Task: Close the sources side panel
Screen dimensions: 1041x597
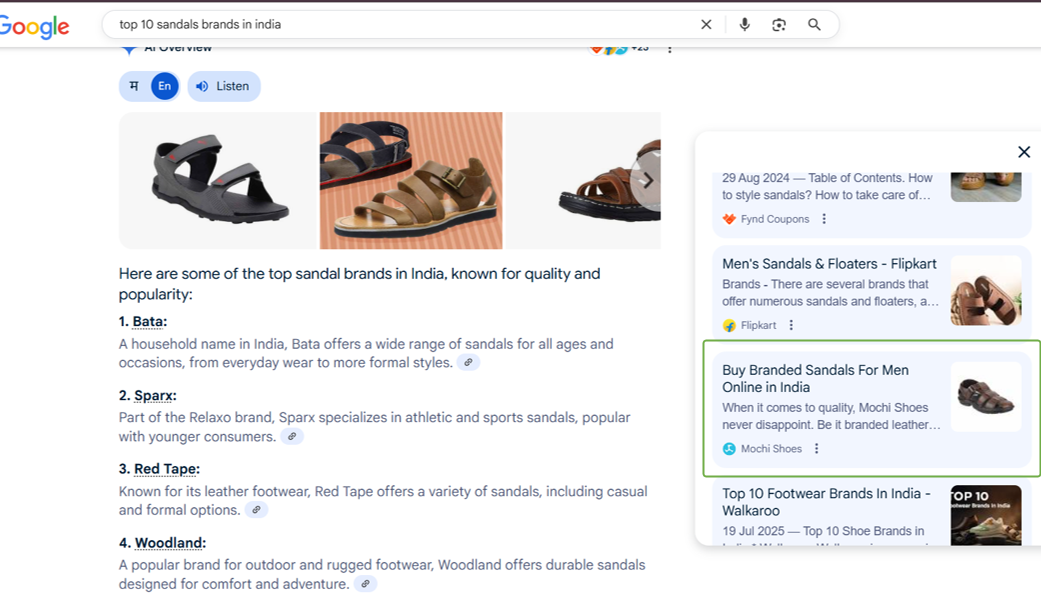Action: click(1023, 152)
